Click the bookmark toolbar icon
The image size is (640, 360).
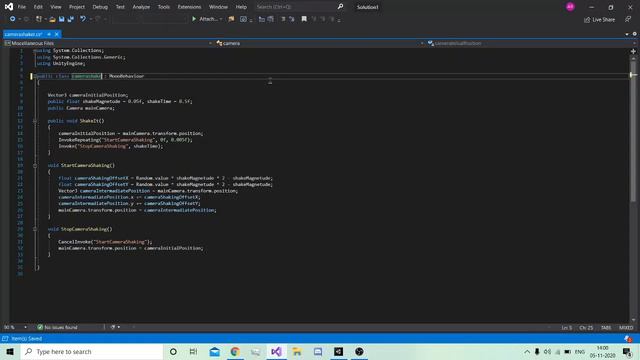[x=304, y=19]
